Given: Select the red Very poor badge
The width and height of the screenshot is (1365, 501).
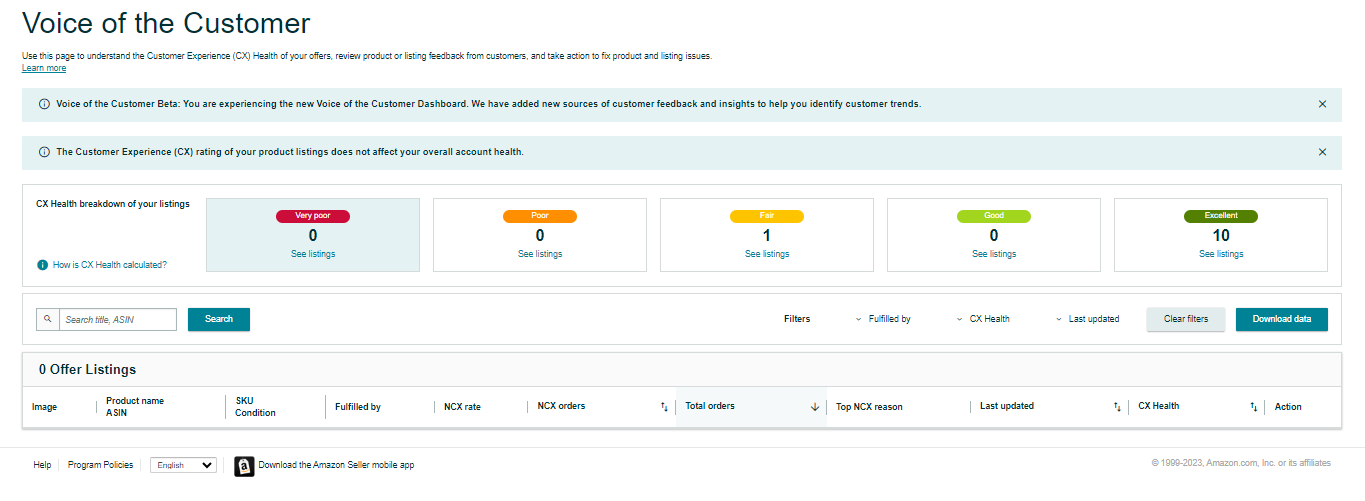Looking at the screenshot, I should tap(313, 216).
